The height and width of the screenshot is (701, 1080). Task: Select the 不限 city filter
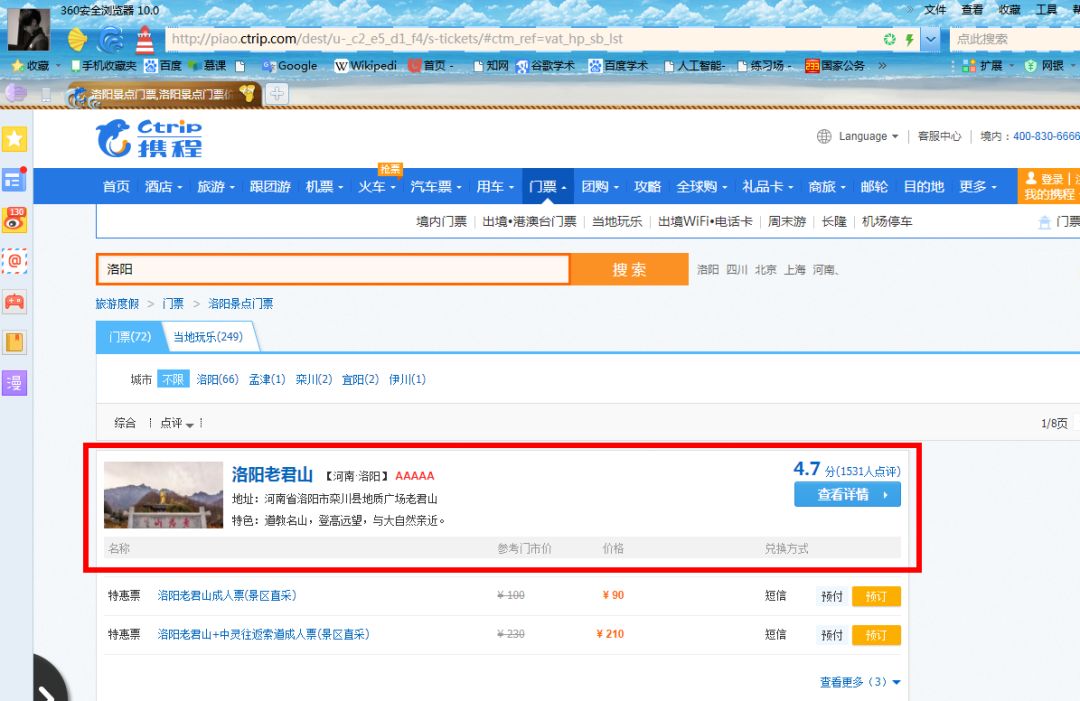click(173, 379)
